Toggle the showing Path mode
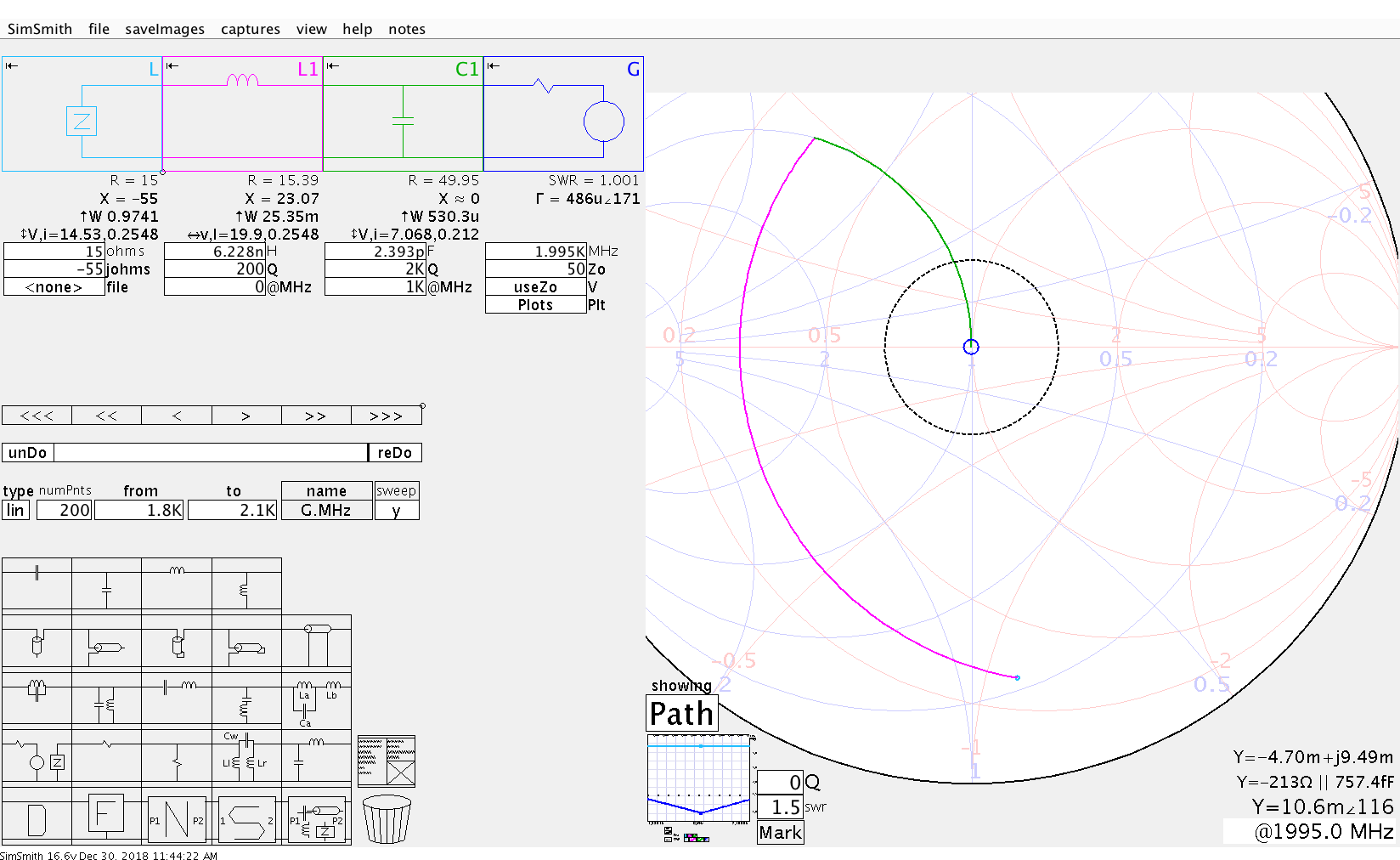The width and height of the screenshot is (1400, 860). tap(682, 714)
